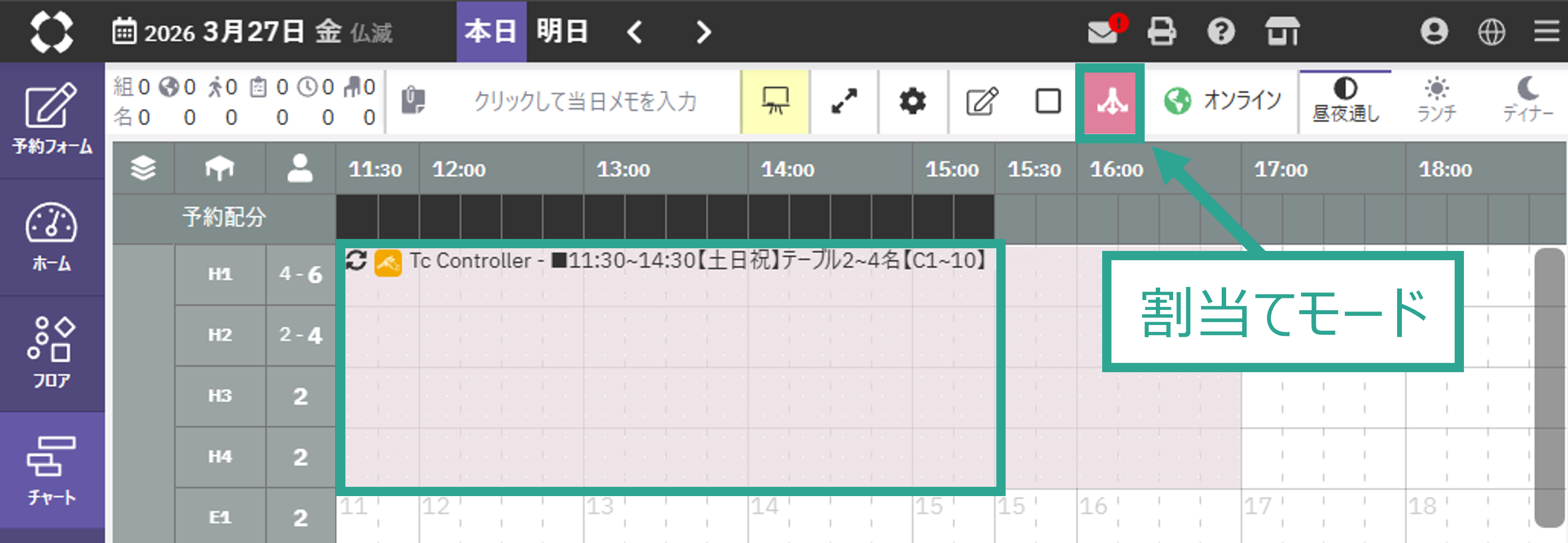
Task: Click the edit pencil icon in toolbar
Action: click(x=981, y=101)
